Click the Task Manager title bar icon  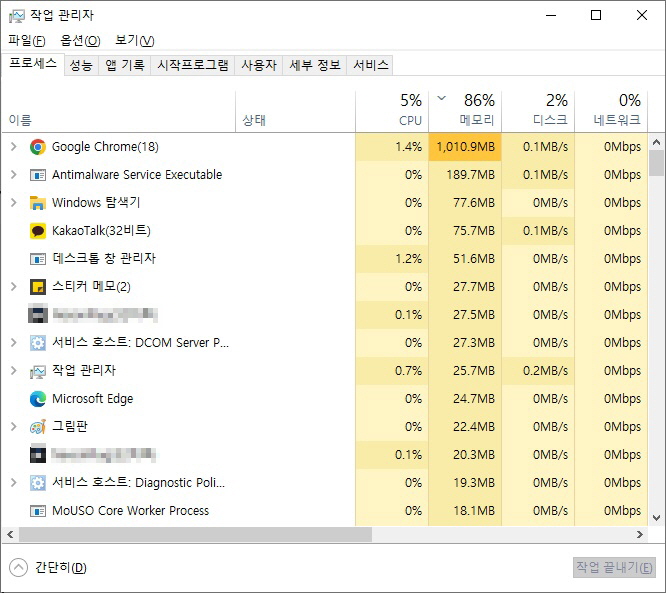point(17,16)
